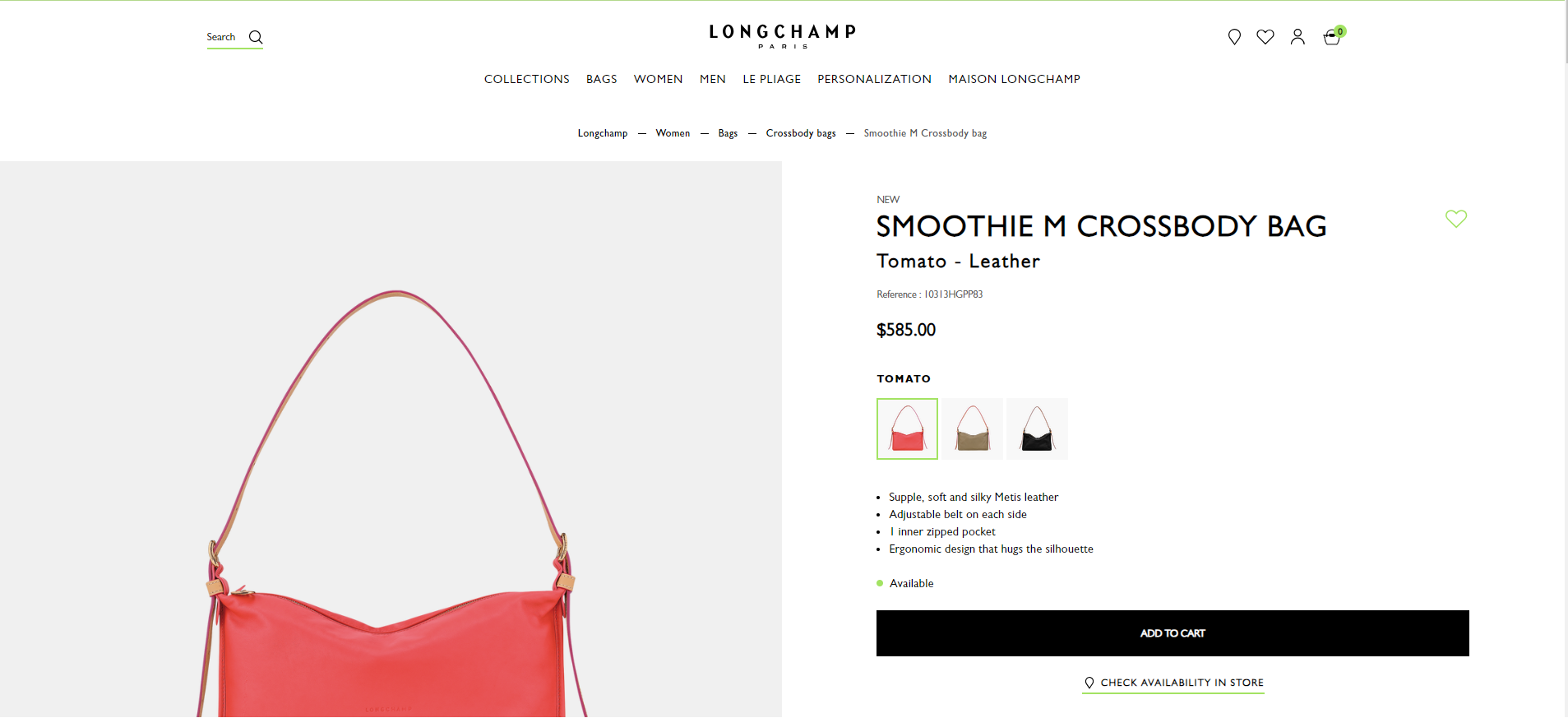The height and width of the screenshot is (718, 1568).
Task: Open the Bags menu
Action: (602, 79)
